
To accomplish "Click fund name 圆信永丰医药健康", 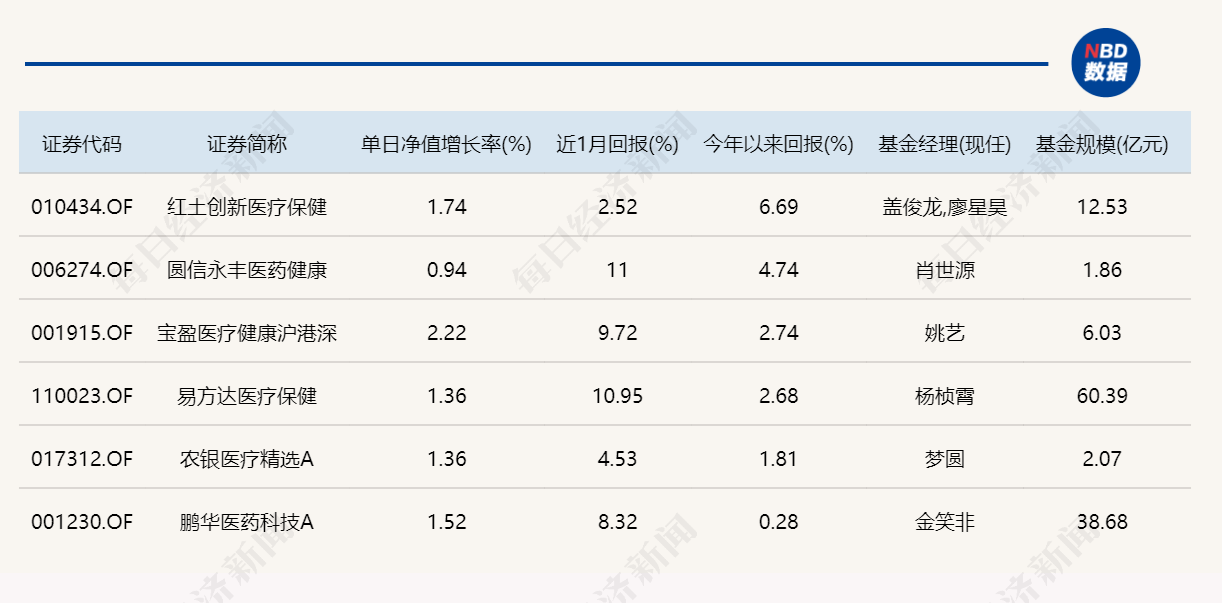I will pos(247,270).
